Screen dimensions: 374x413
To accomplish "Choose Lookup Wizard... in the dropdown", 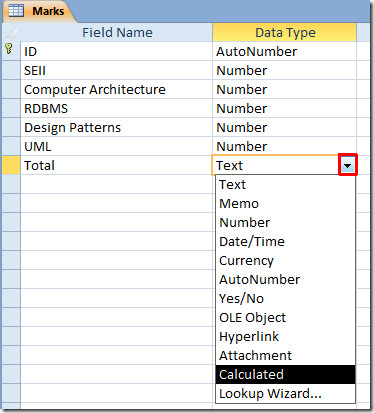I will (285, 393).
